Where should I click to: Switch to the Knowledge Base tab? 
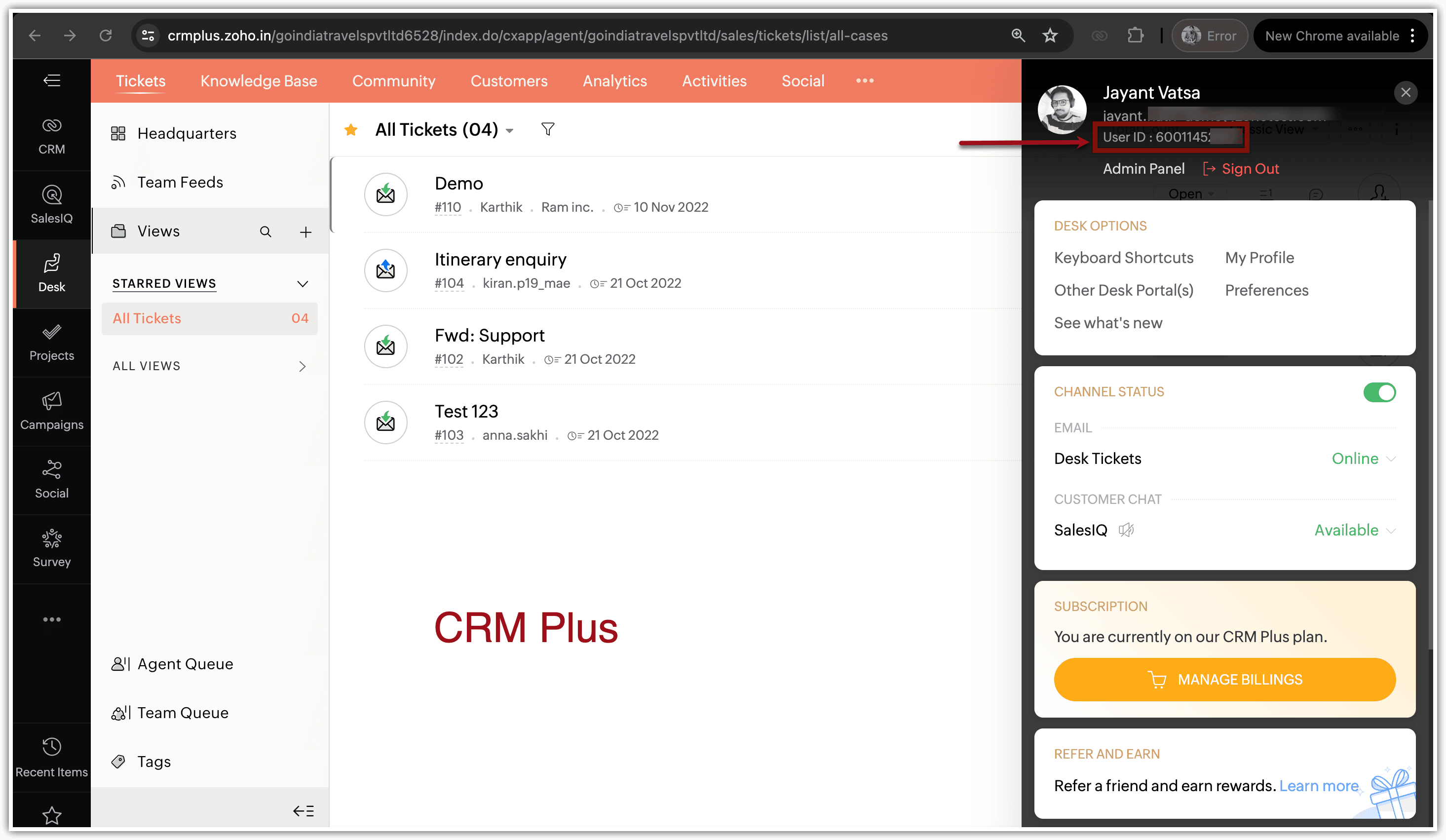pos(258,81)
